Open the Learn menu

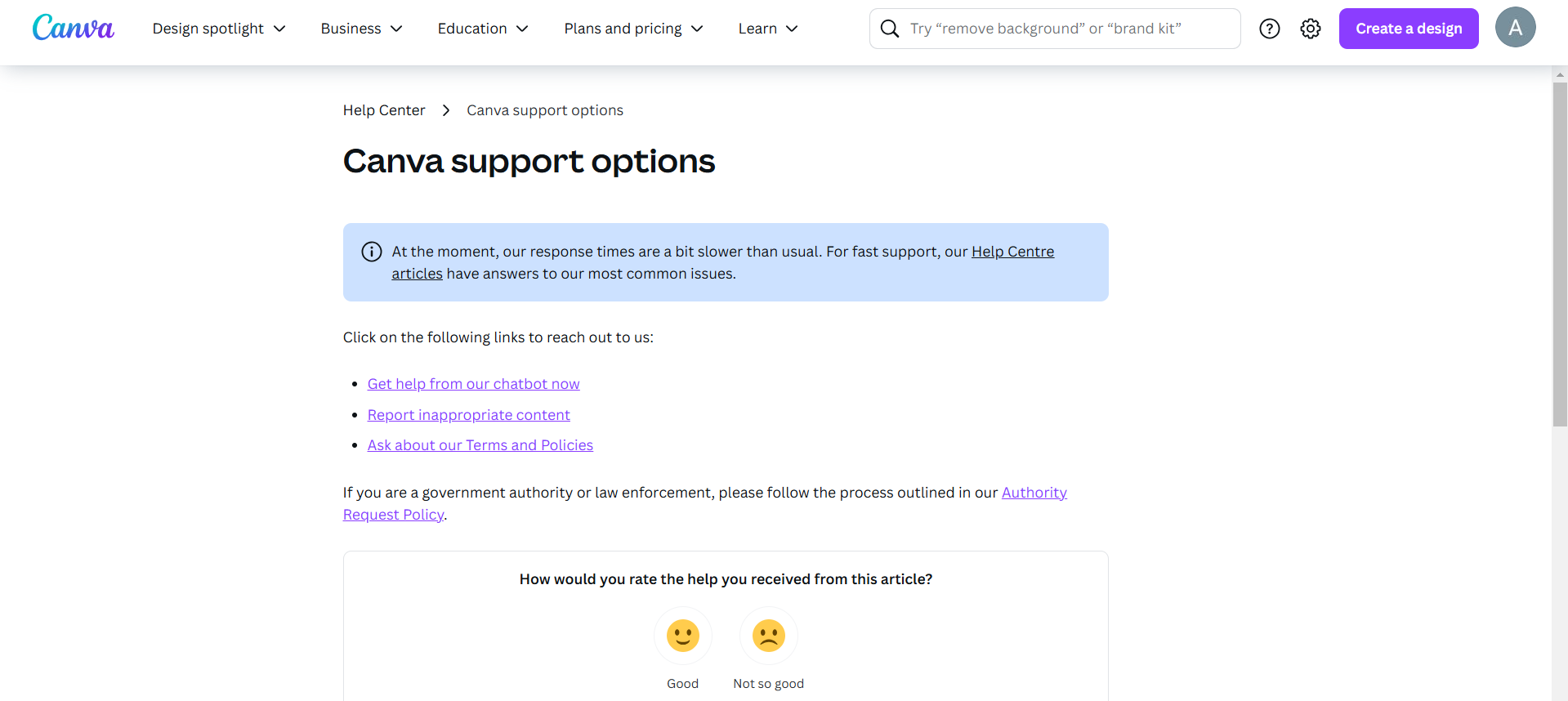tap(767, 29)
